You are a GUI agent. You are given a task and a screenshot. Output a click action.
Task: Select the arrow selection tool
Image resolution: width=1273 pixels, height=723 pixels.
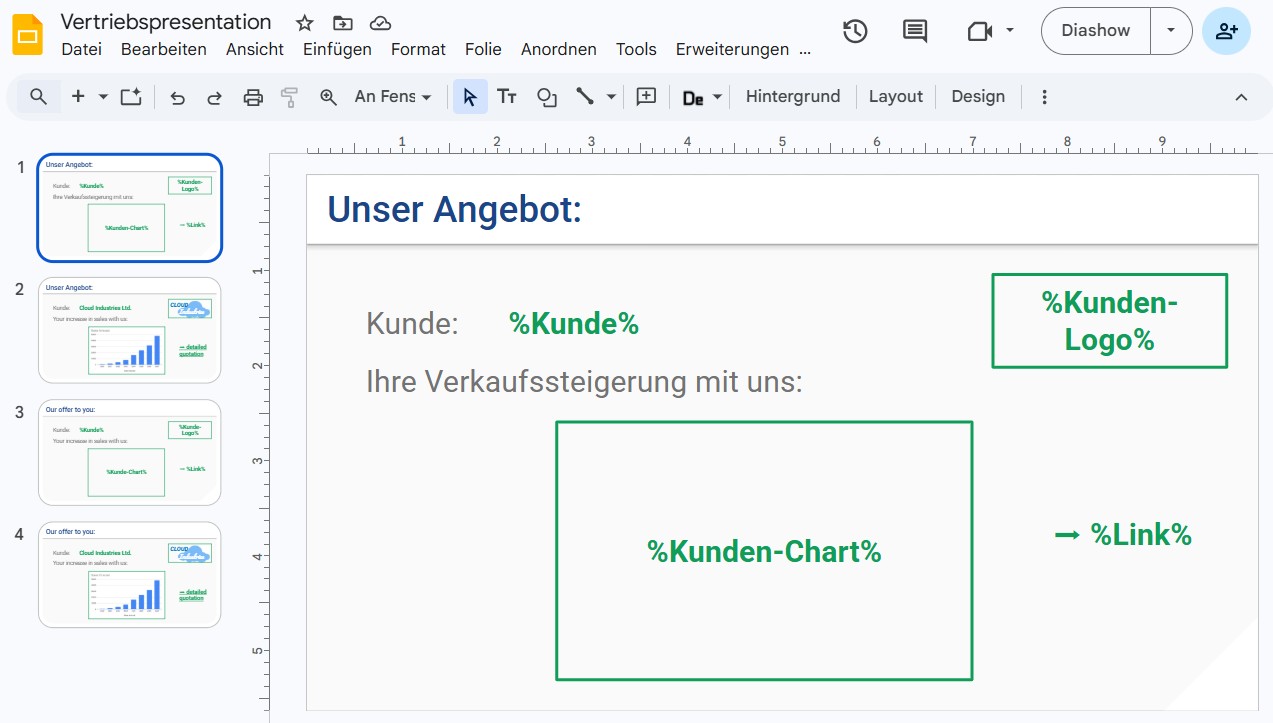pyautogui.click(x=470, y=96)
